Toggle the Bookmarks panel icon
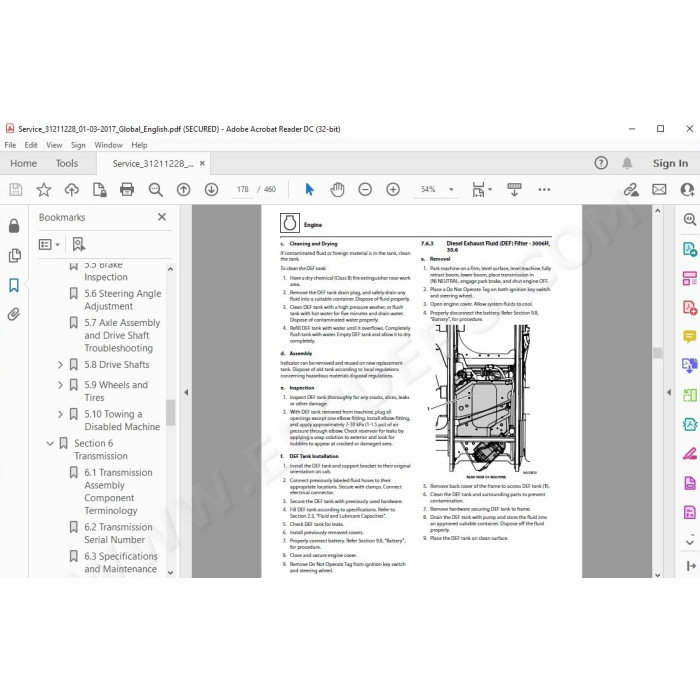The image size is (700, 700). [x=14, y=285]
